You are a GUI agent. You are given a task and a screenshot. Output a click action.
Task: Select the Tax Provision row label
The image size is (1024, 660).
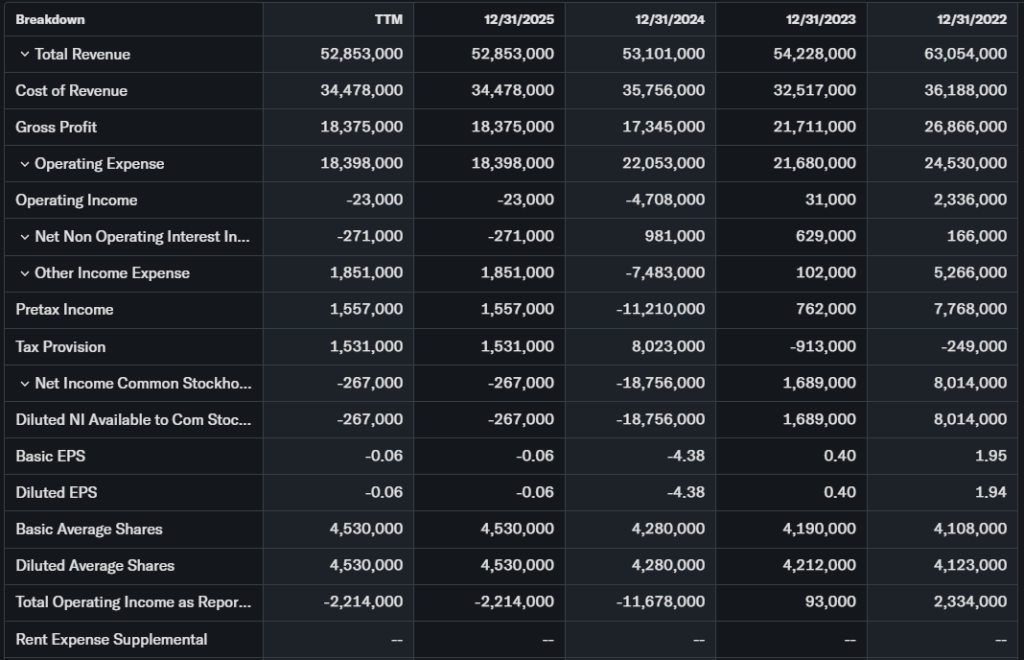coord(60,347)
